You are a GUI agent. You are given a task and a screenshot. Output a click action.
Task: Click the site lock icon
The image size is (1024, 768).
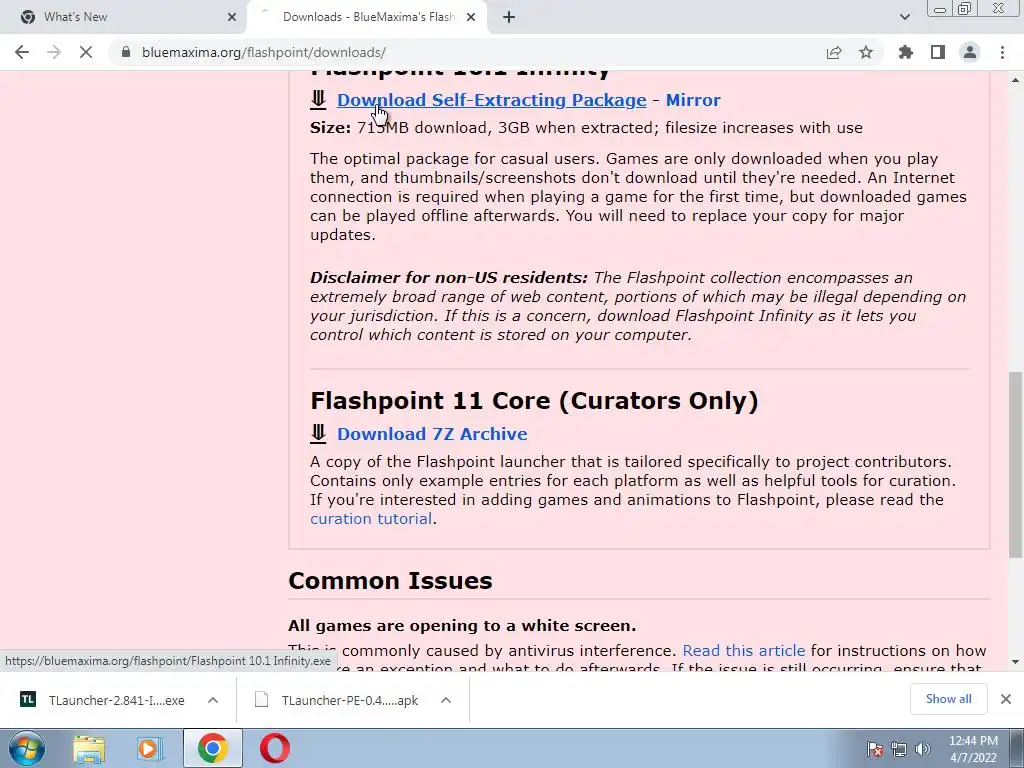126,52
